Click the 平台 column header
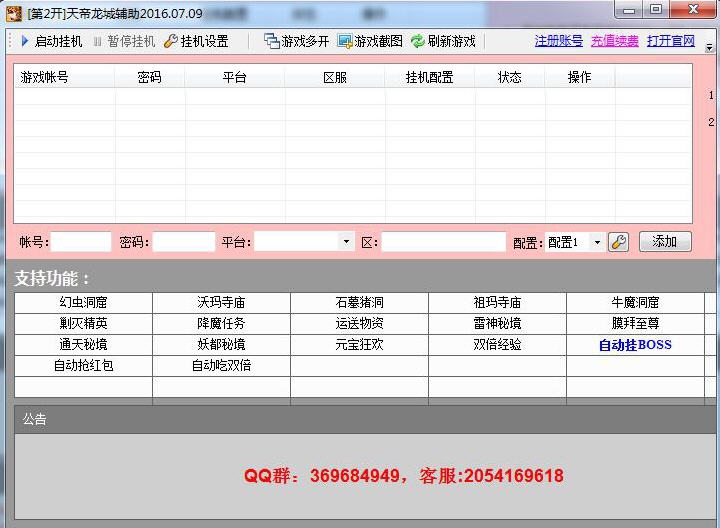 [x=235, y=77]
